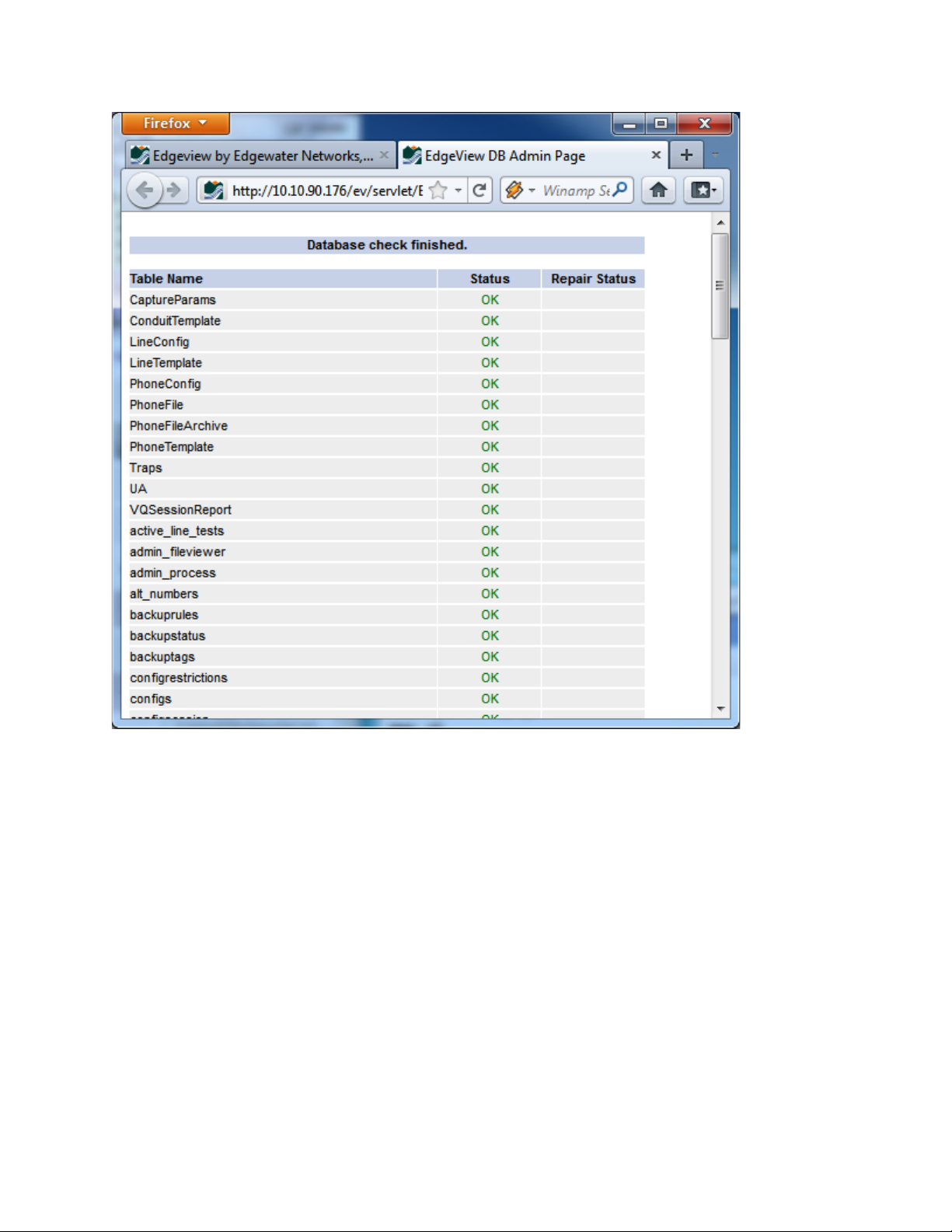Open the address bar history dropdown arrow
952x1232 pixels.
[459, 190]
